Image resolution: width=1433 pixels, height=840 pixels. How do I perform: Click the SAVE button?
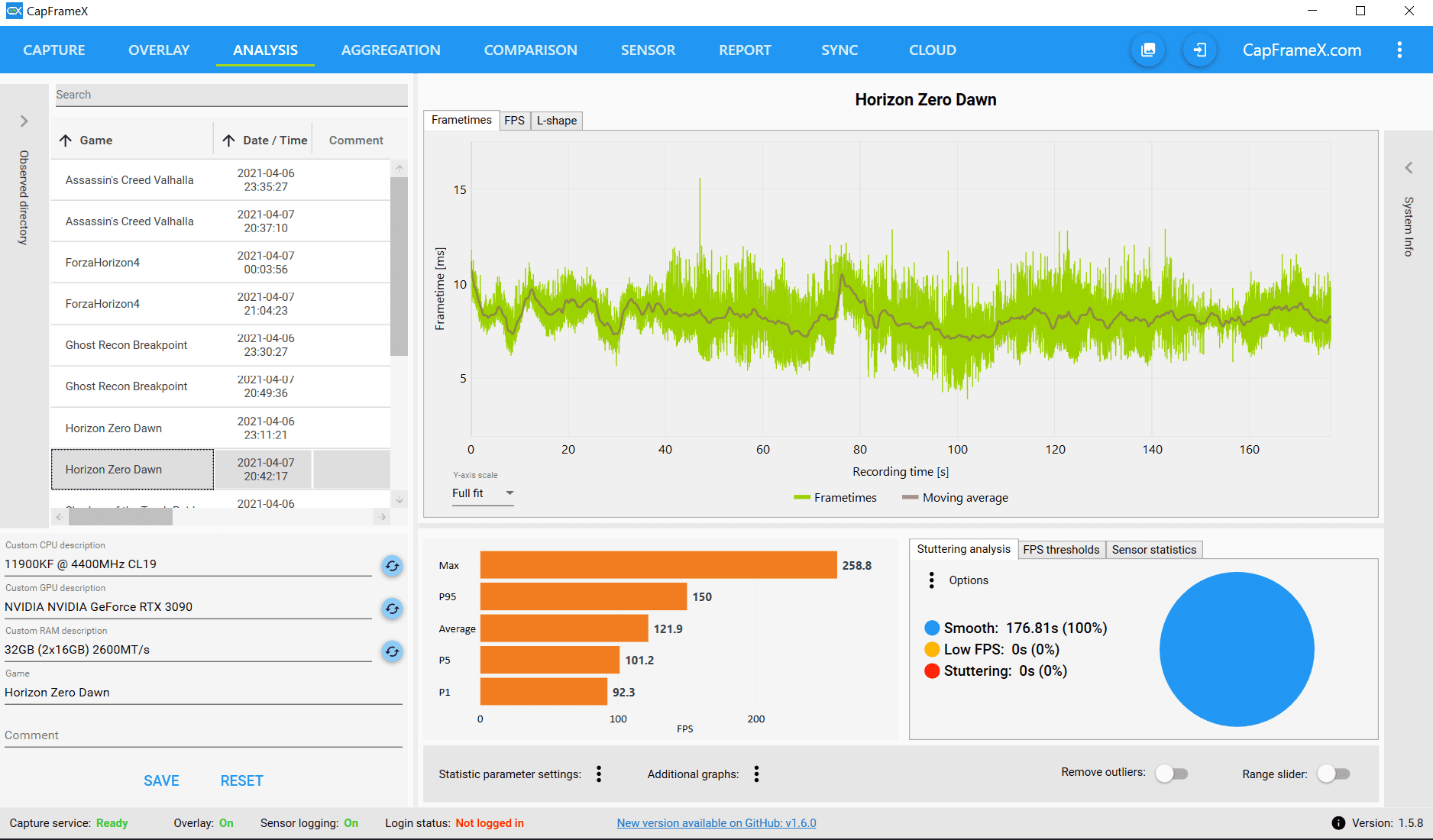[162, 780]
